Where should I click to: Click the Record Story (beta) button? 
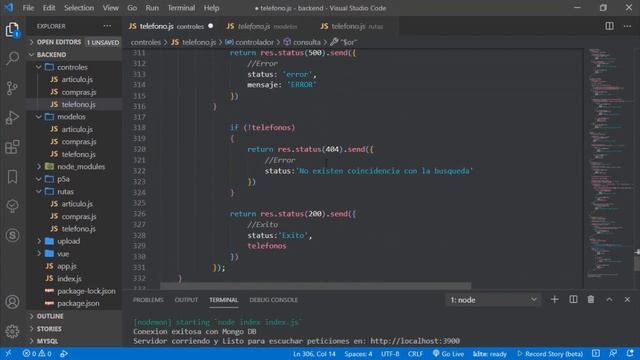pyautogui.click(x=550, y=353)
